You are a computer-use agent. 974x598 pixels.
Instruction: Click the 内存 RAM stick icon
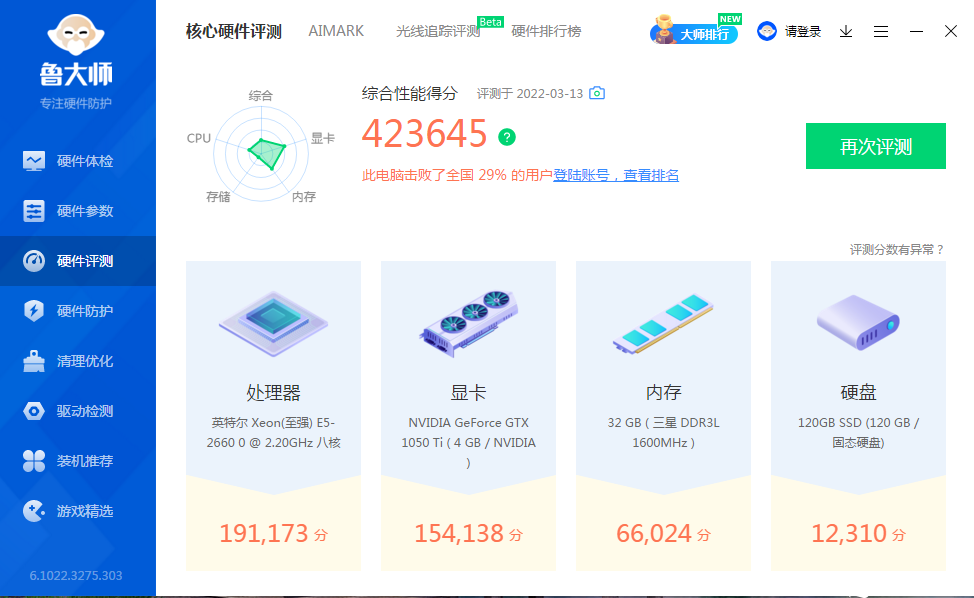coord(663,324)
